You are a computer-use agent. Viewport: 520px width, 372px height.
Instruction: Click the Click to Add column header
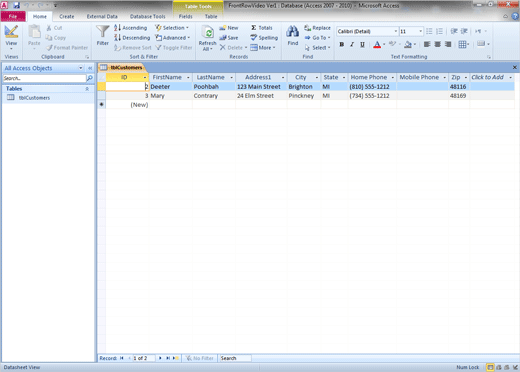click(x=492, y=77)
